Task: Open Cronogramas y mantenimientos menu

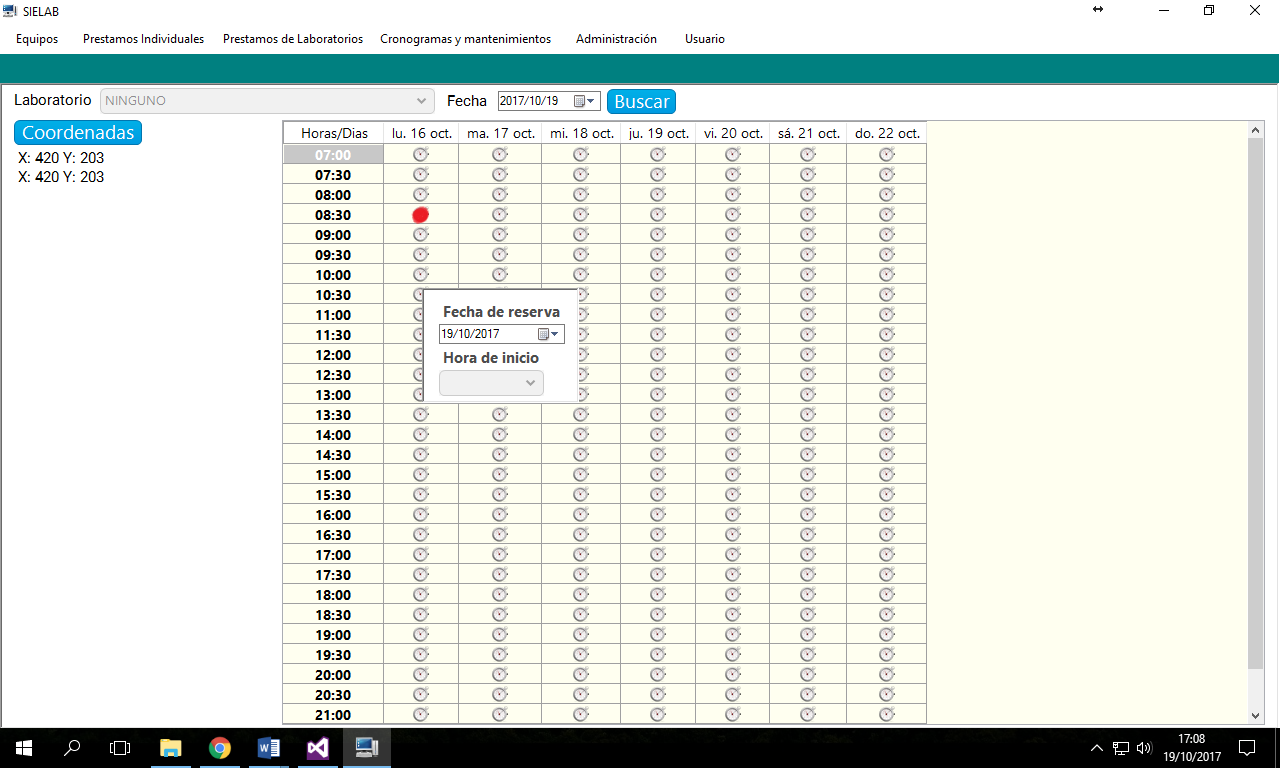Action: pyautogui.click(x=465, y=39)
